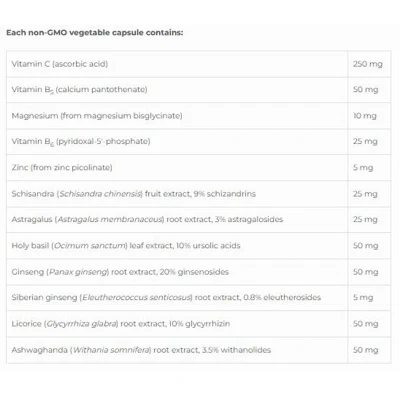Select the 5 mg zinc amount cell
400x400 pixels.
point(369,168)
